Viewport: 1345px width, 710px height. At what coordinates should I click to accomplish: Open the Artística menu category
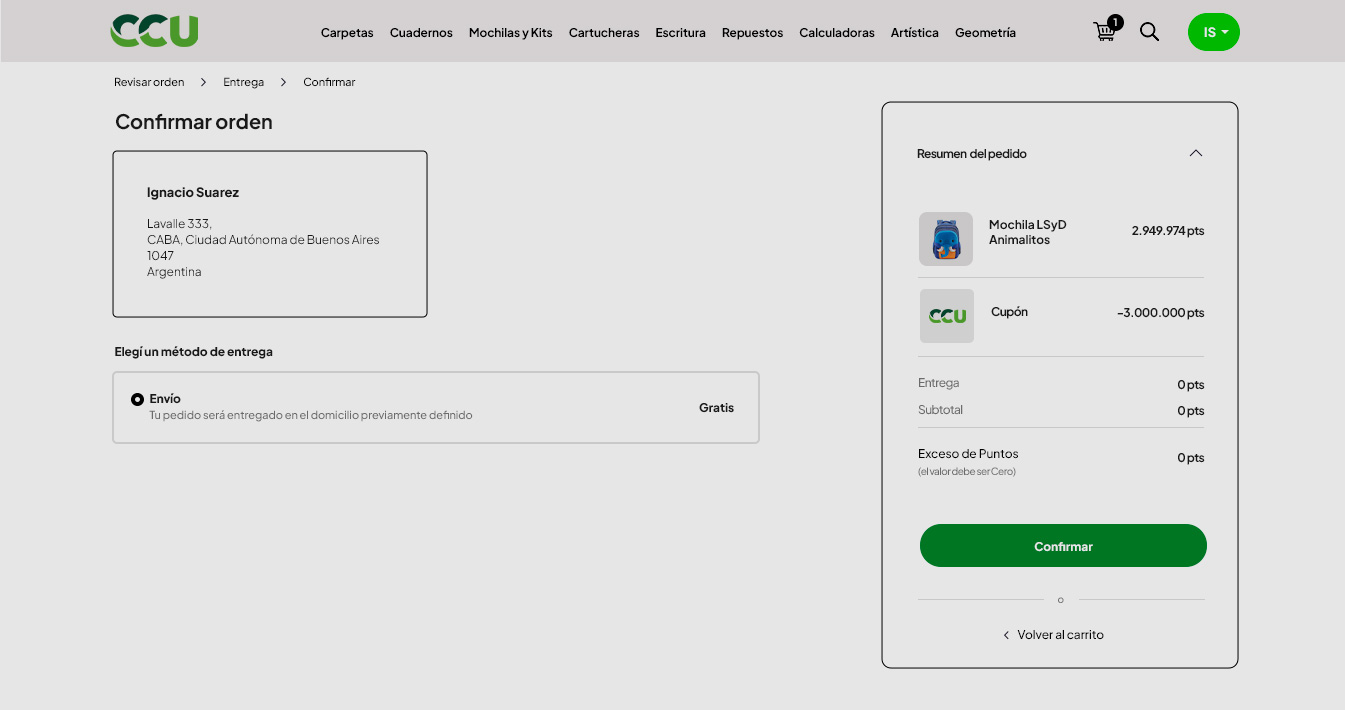coord(914,33)
